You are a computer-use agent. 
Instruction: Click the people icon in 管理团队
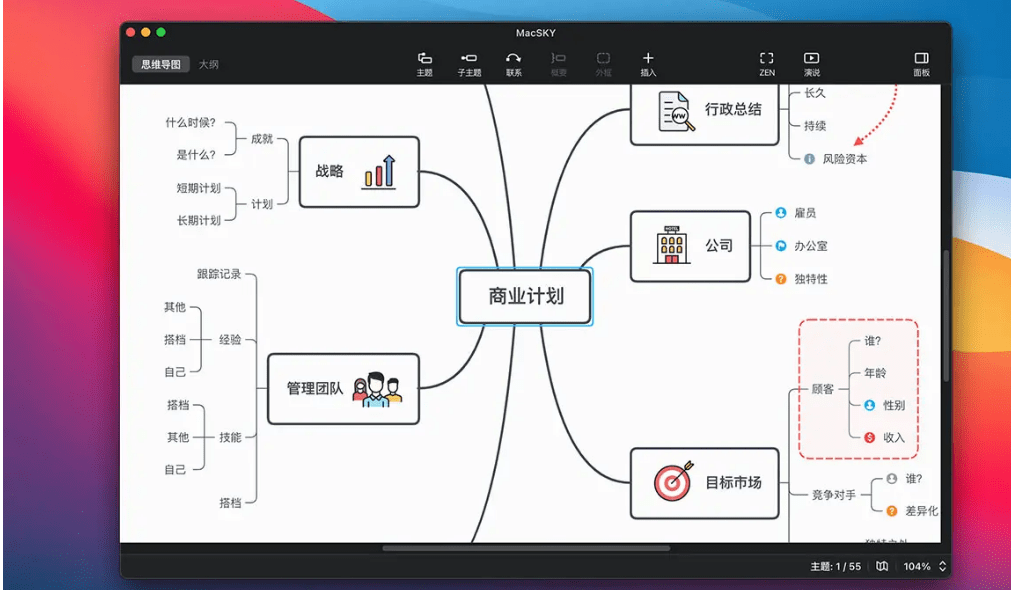377,389
